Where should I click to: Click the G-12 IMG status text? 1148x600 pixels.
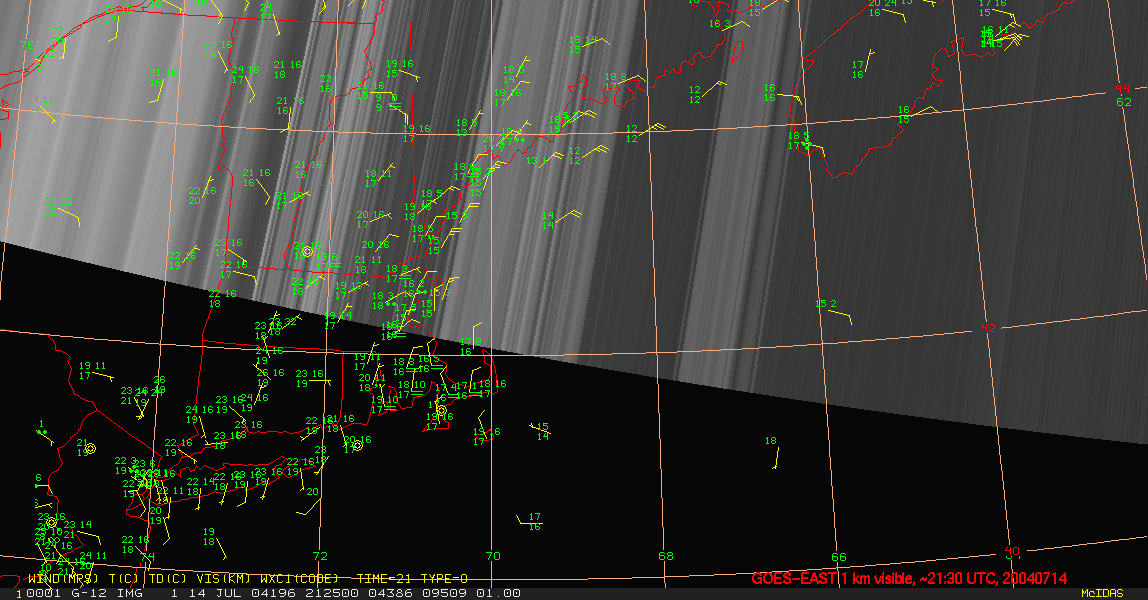coord(107,593)
